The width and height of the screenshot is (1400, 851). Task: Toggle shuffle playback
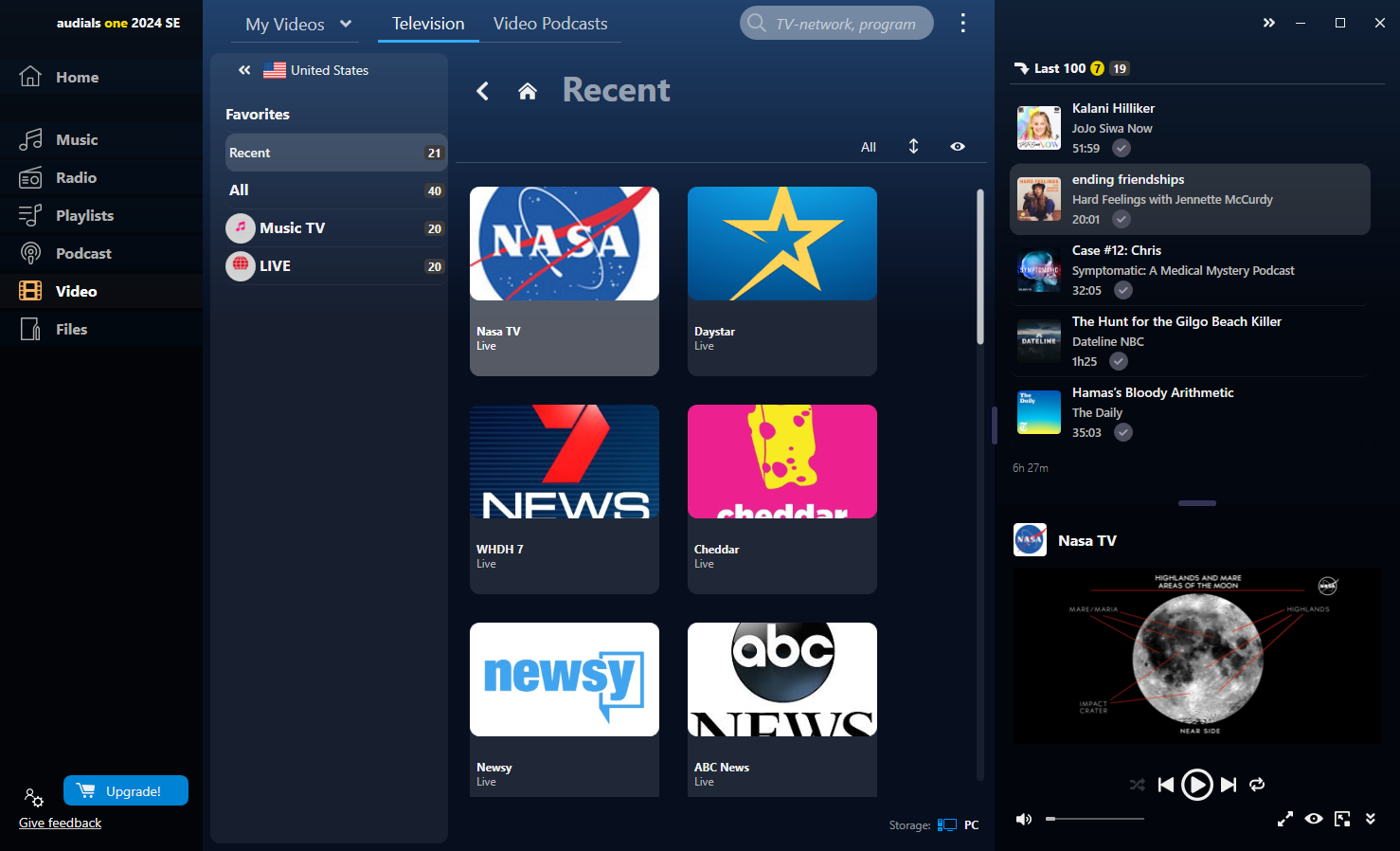coord(1138,785)
